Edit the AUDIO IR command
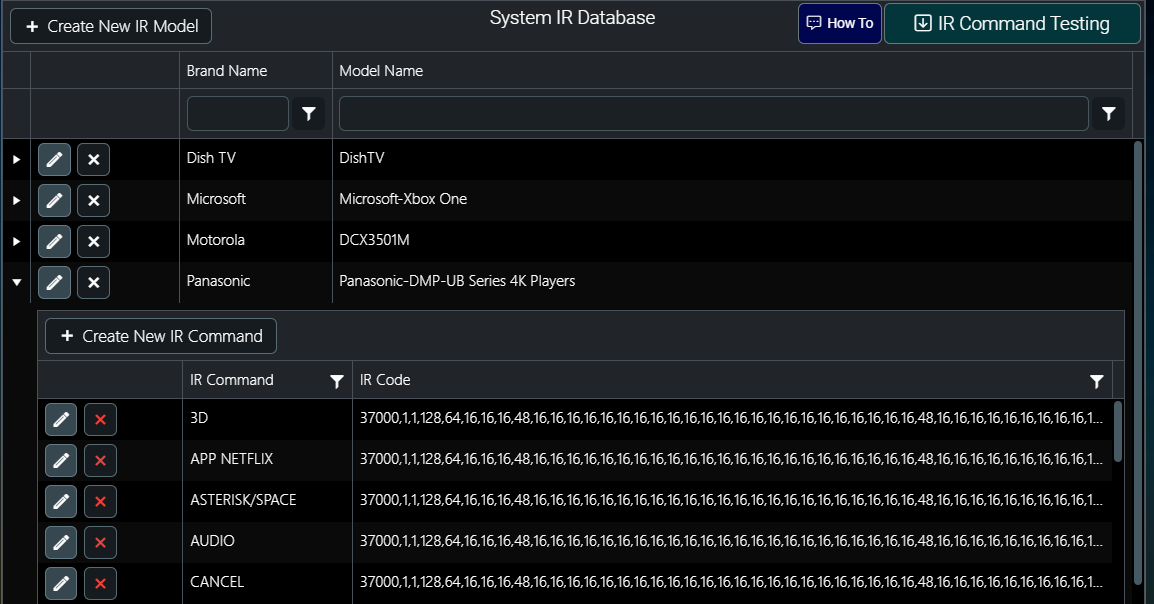The height and width of the screenshot is (604, 1154). point(61,543)
